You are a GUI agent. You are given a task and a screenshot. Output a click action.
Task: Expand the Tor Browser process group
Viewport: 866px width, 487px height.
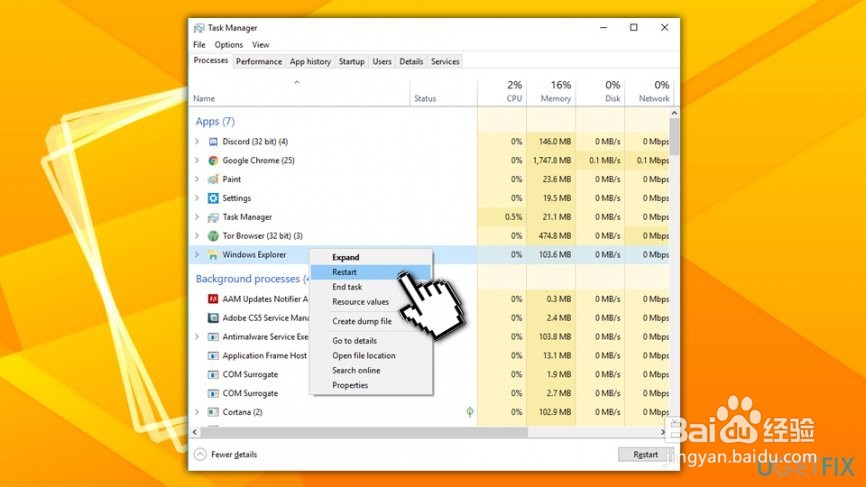197,236
